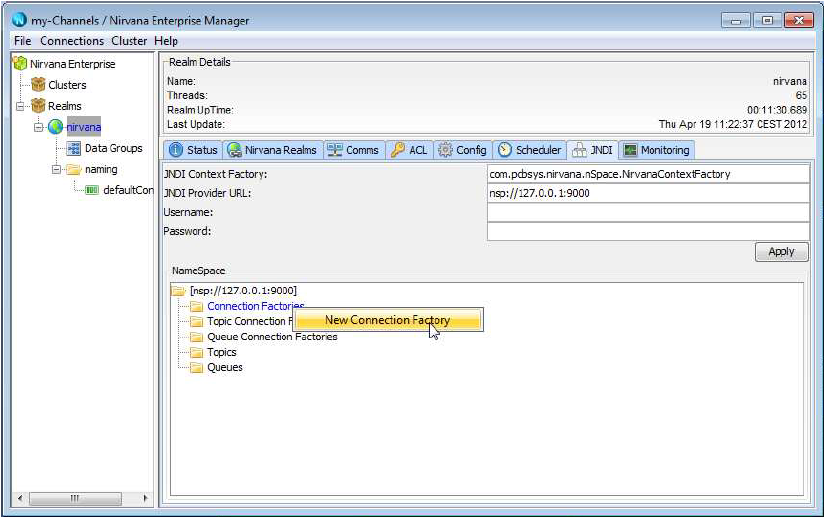Select the defaultCon tree item
Viewport: 824px width, 517px height.
128,190
